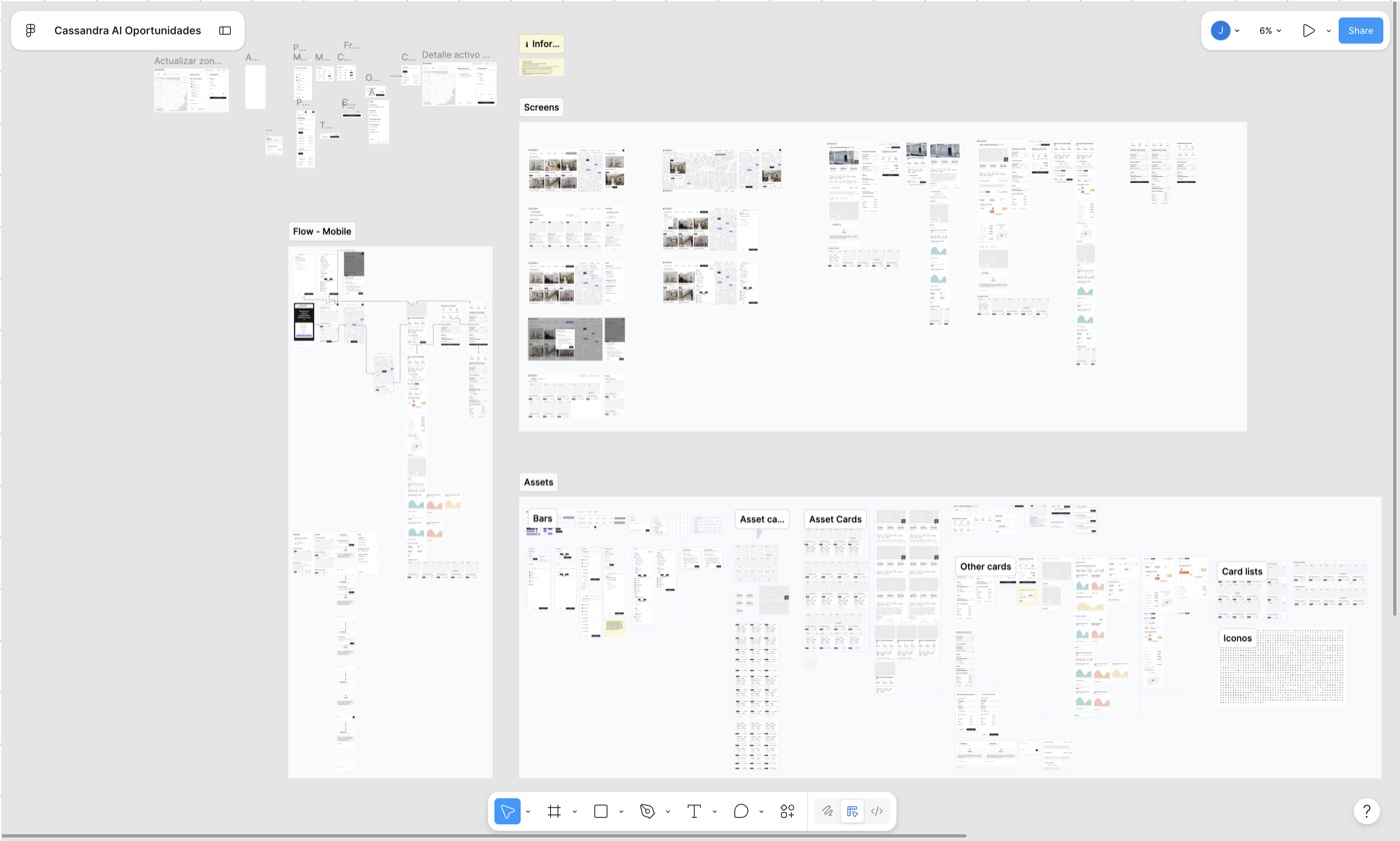Open the 6% zoom level dropdown

click(1270, 31)
